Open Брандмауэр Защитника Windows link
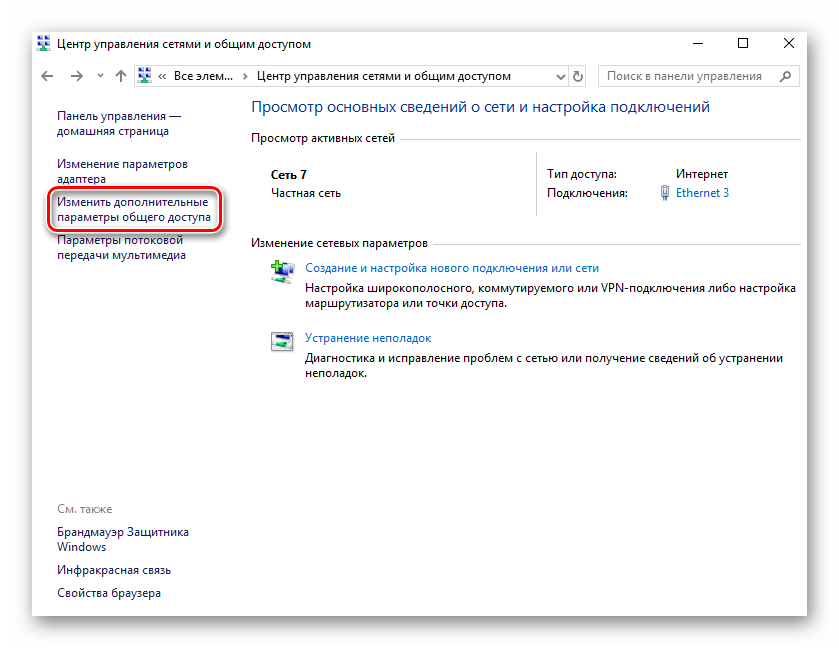The image size is (839, 648). [122, 539]
